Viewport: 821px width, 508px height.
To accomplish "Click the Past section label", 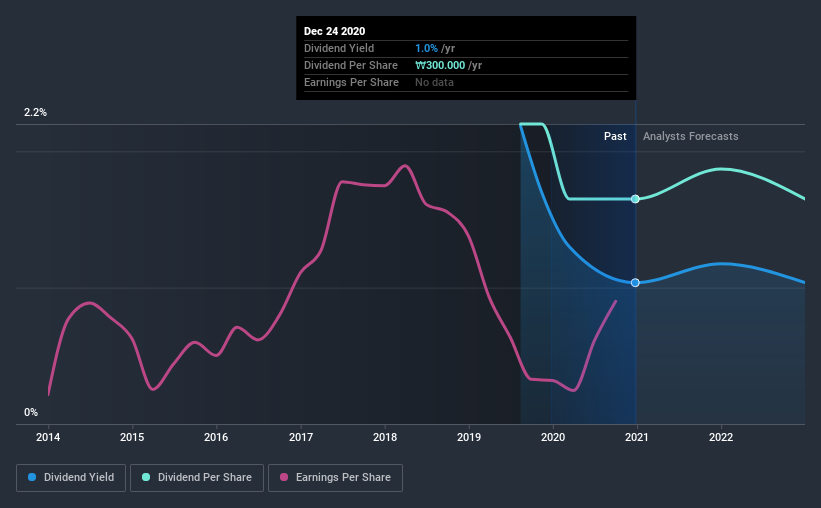I will point(615,136).
